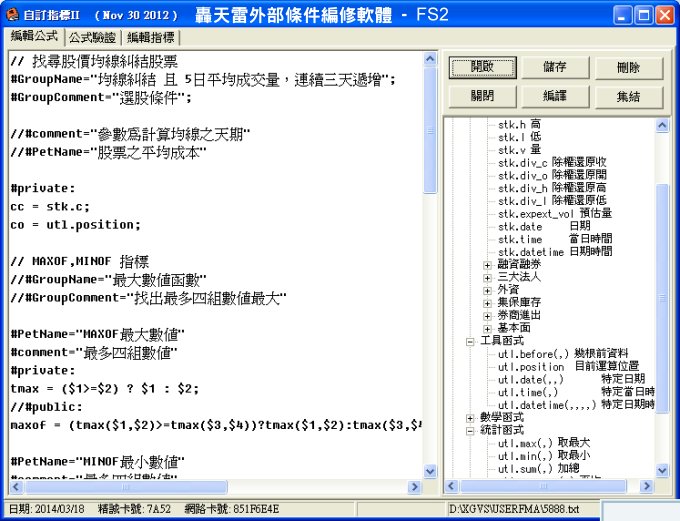
Task: Click tree panel scroll up arrow
Action: (x=662, y=125)
